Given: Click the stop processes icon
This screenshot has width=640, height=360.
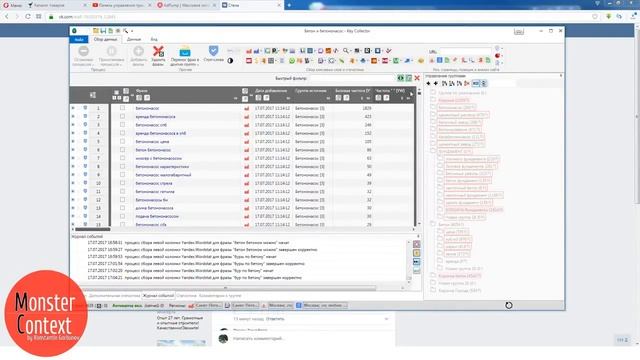Looking at the screenshot, I should (83, 51).
